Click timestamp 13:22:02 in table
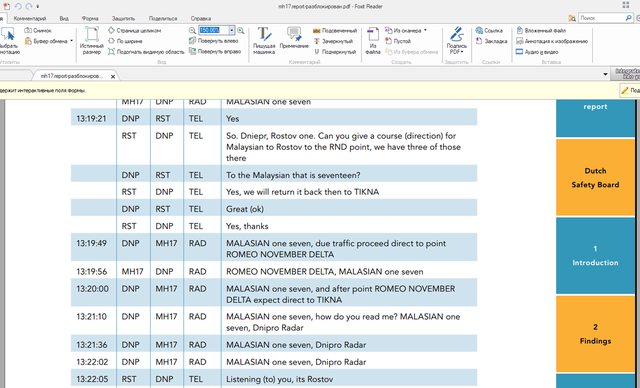The height and width of the screenshot is (388, 640). [x=92, y=362]
